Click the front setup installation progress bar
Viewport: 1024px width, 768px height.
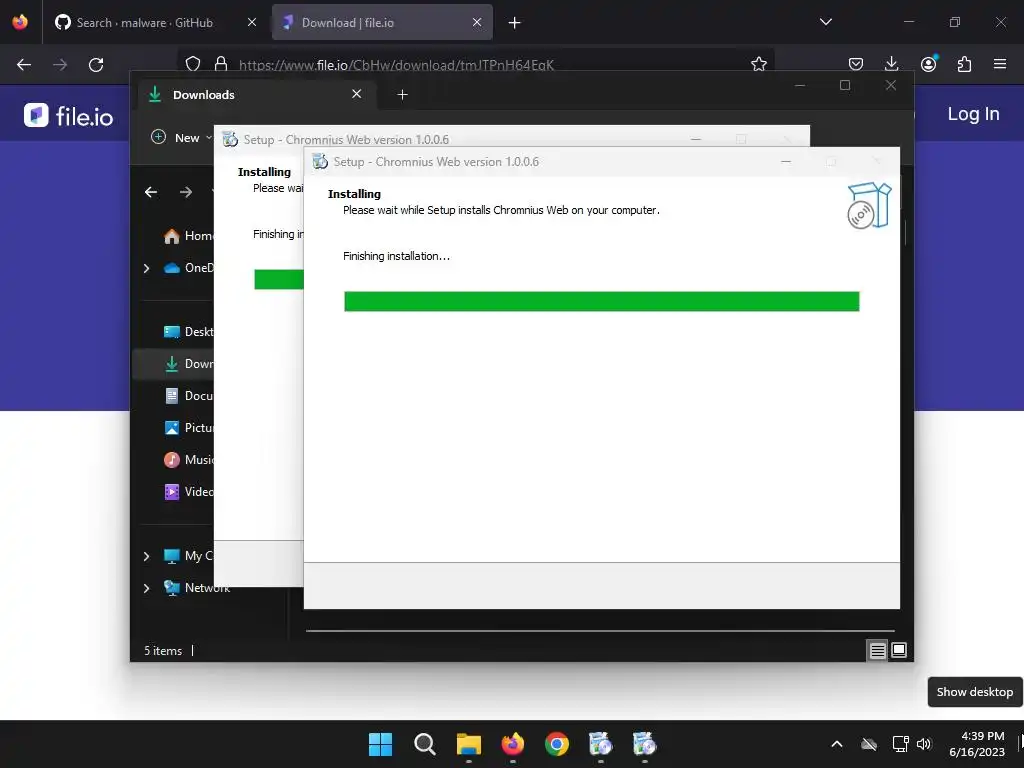tap(601, 302)
